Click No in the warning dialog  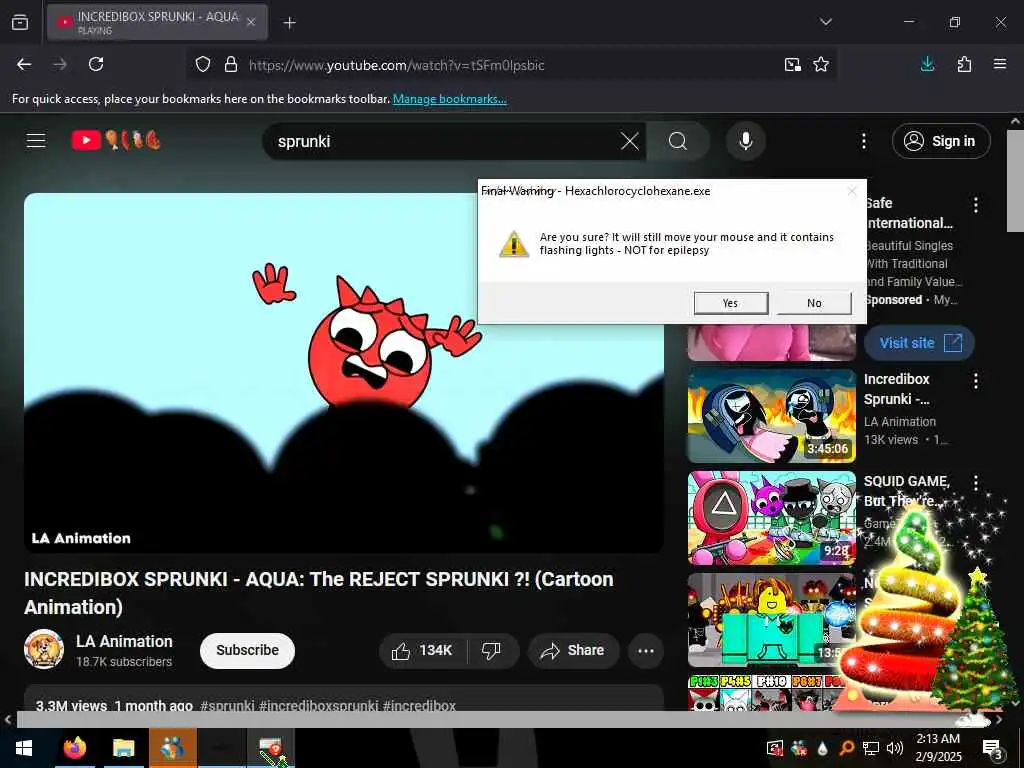[x=814, y=303]
